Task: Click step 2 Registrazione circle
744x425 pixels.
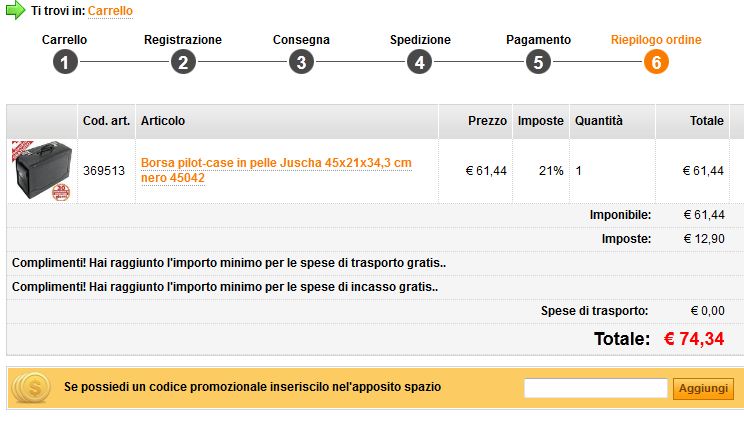Action: coord(182,62)
